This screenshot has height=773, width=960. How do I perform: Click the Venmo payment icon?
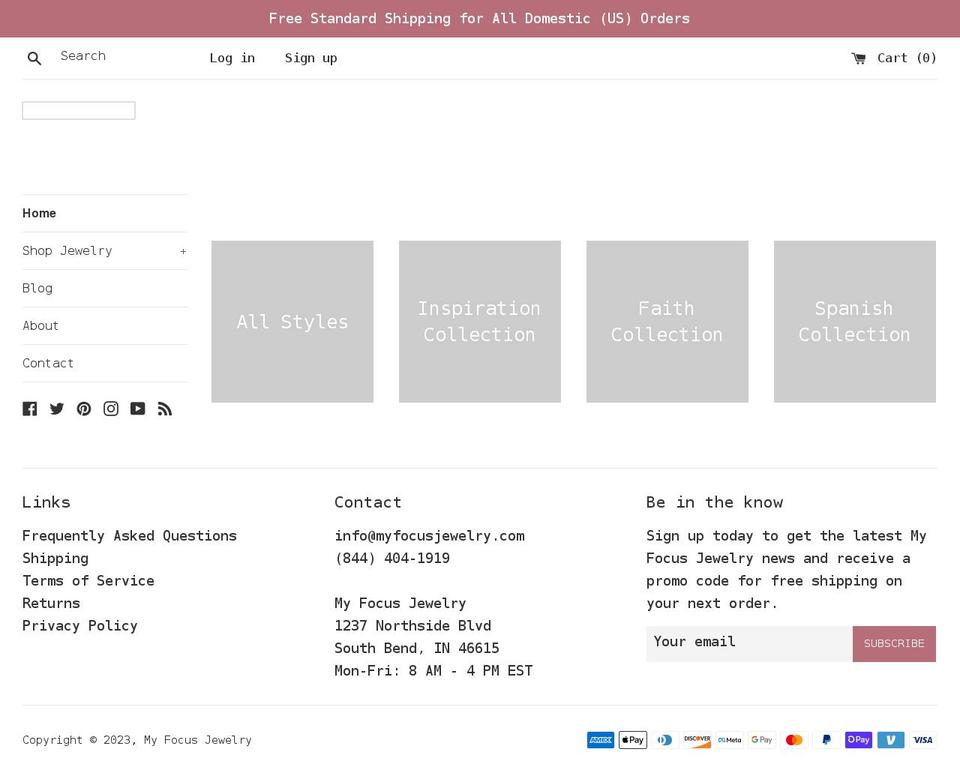coord(891,740)
